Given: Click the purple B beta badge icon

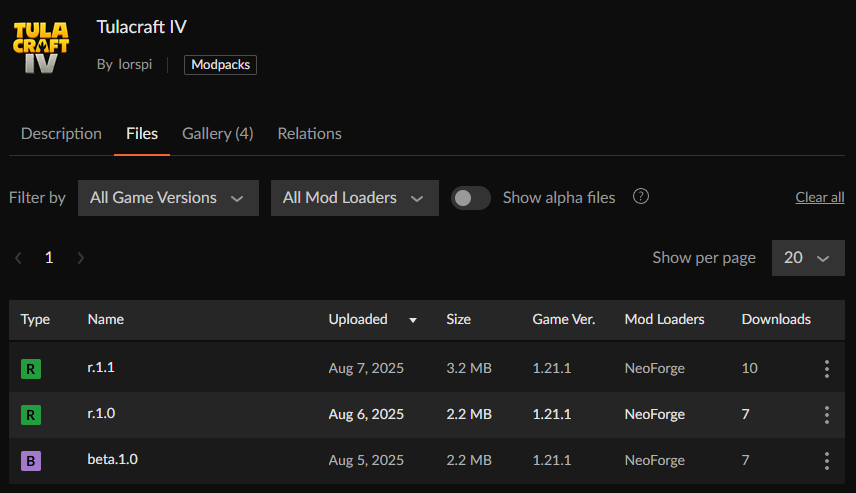Looking at the screenshot, I should [31, 461].
